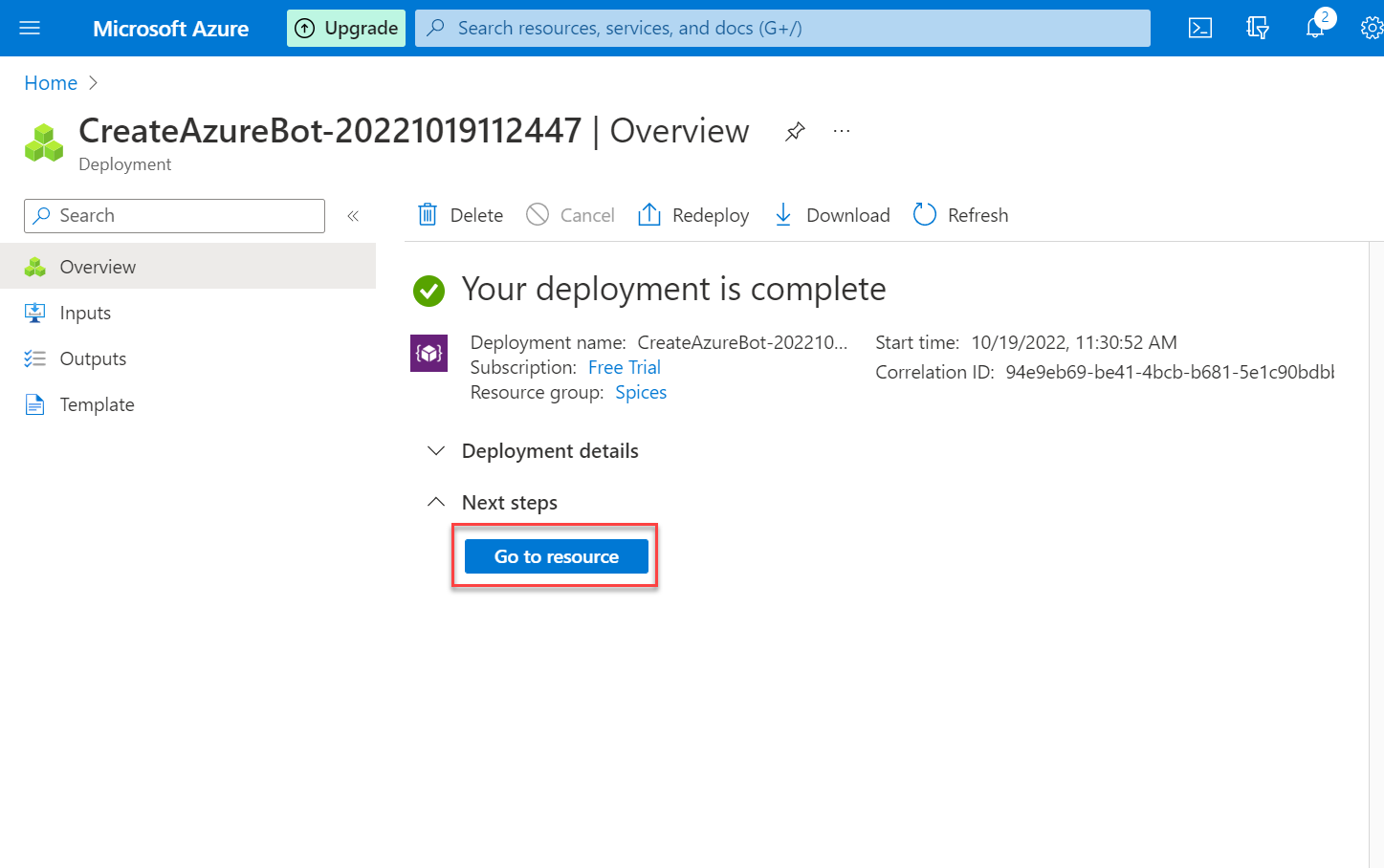
Task: Pin the deployment to the dashboard
Action: [x=795, y=132]
